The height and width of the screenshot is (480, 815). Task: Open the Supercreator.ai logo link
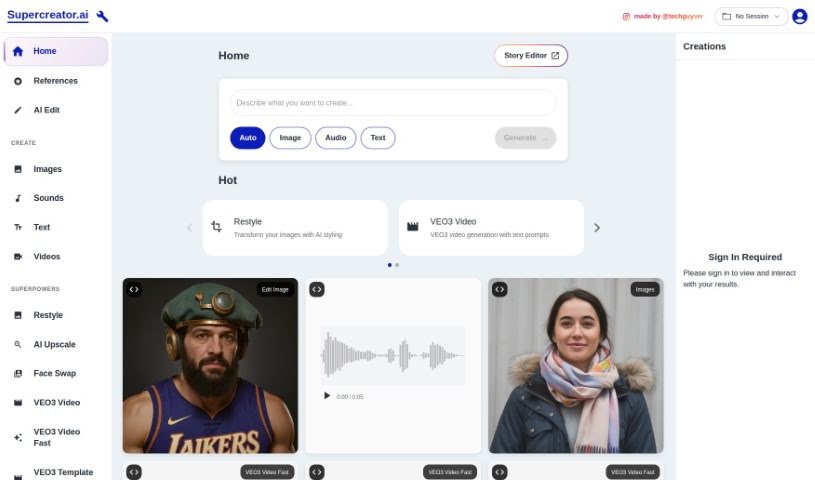[x=48, y=15]
